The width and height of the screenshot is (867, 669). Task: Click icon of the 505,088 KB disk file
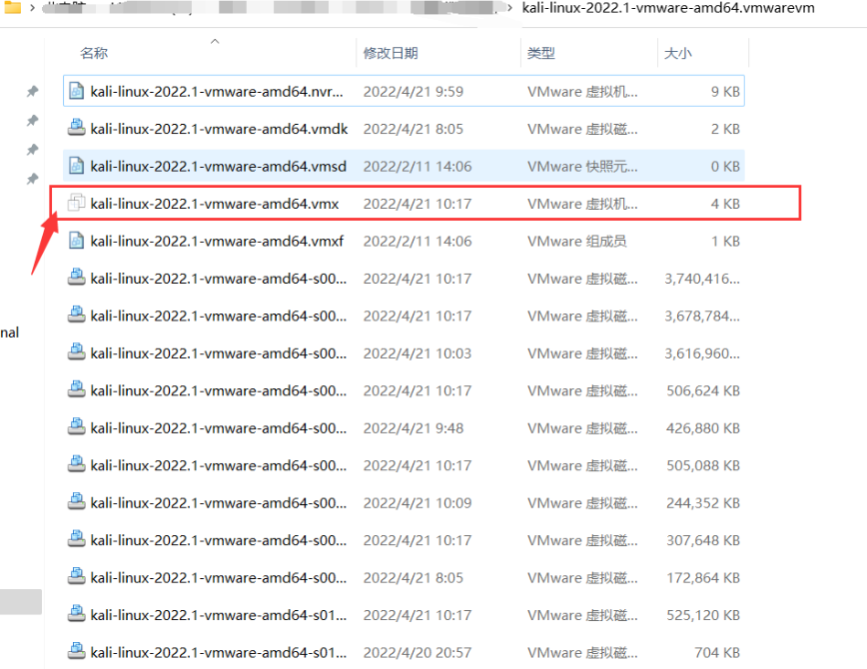click(x=76, y=465)
